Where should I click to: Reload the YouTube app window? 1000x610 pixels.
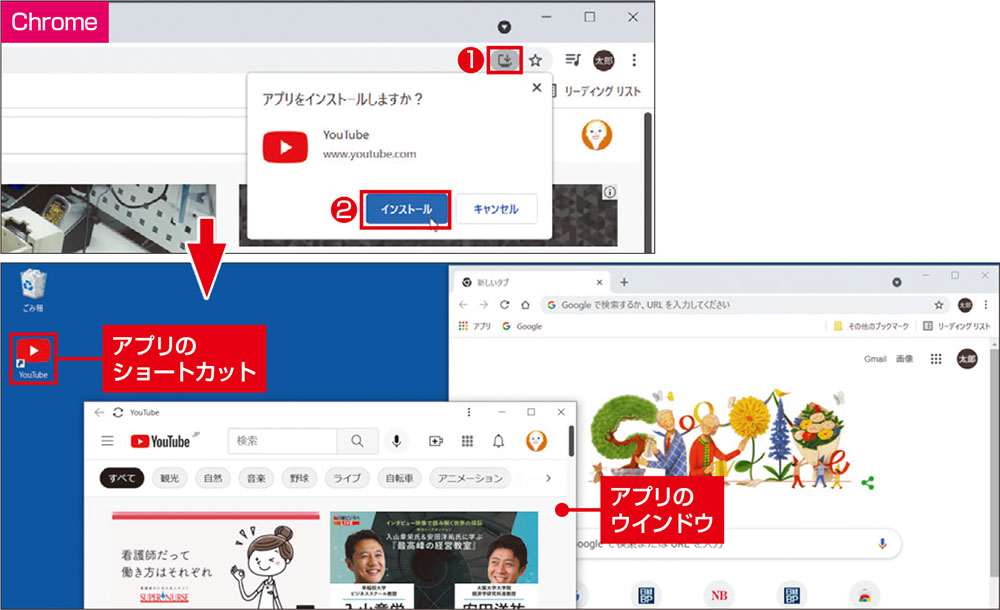tap(118, 412)
